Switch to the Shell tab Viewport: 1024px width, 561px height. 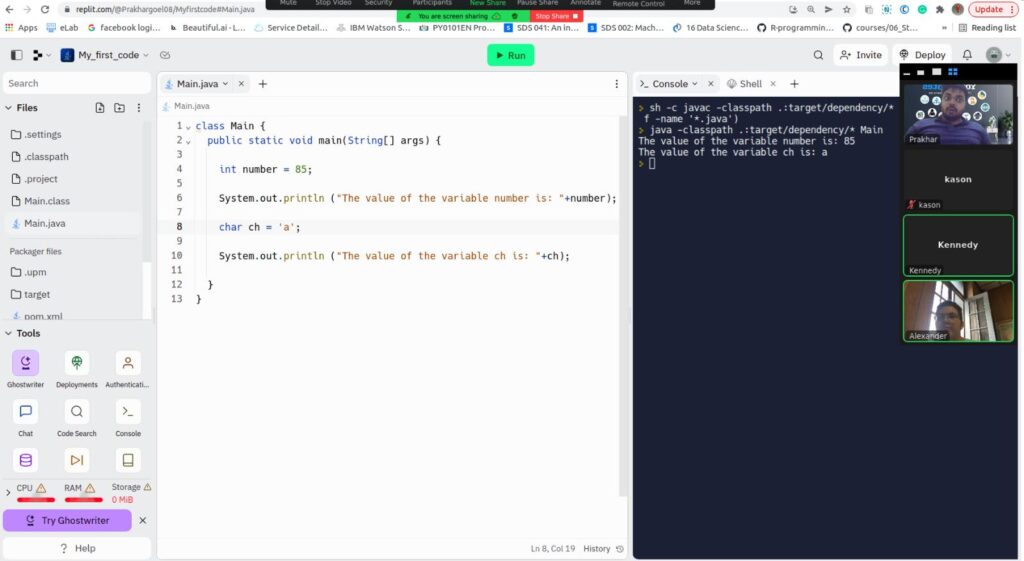[x=745, y=84]
